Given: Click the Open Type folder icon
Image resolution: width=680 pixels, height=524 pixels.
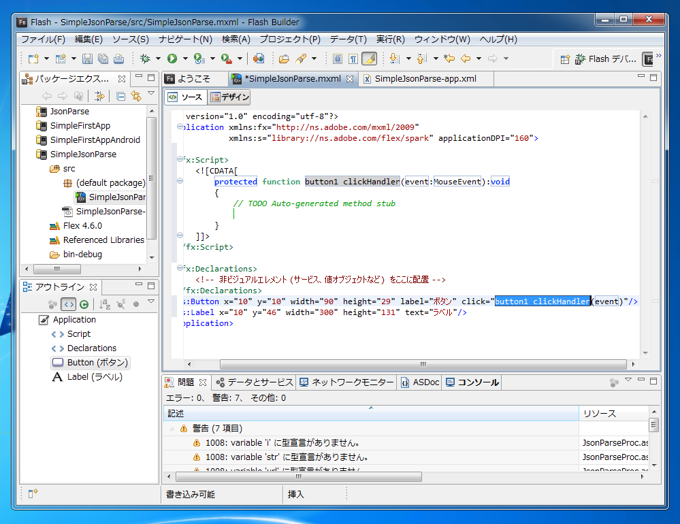Looking at the screenshot, I should 284,59.
